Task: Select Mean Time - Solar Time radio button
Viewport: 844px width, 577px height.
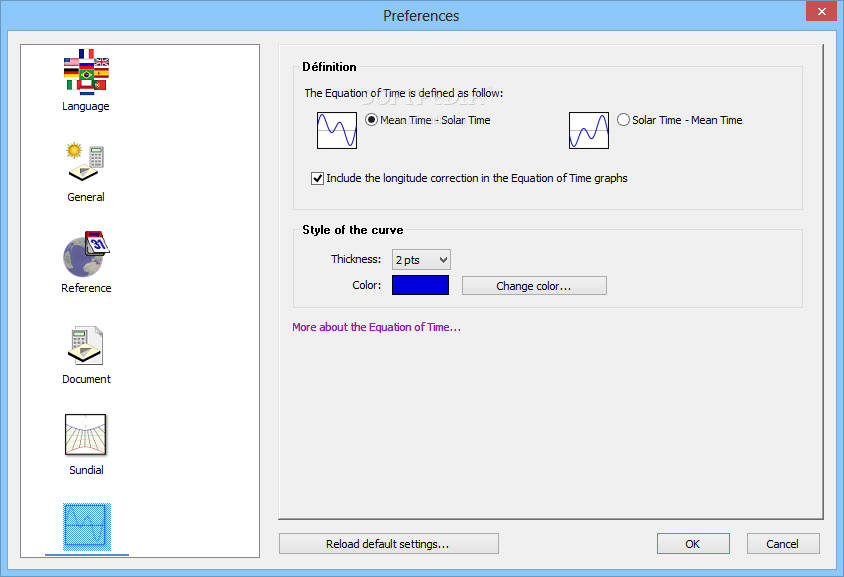Action: [x=371, y=119]
